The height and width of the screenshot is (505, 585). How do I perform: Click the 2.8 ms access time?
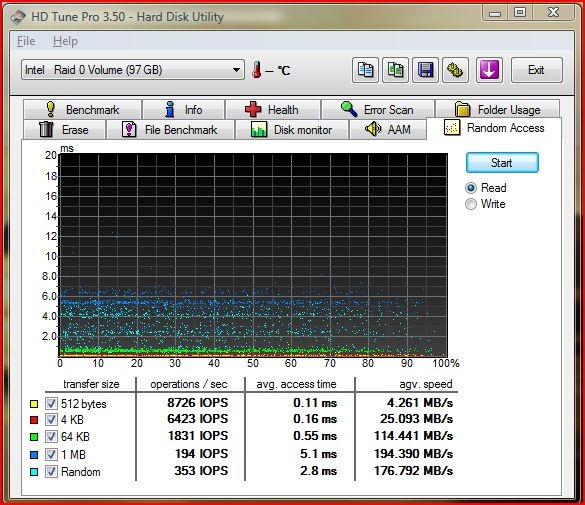[x=319, y=471]
